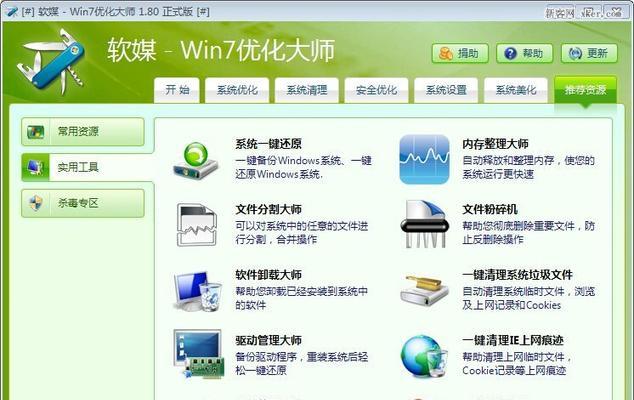Click the 常用资源 sidebar icon
This screenshot has height=400, width=634.
[36, 131]
